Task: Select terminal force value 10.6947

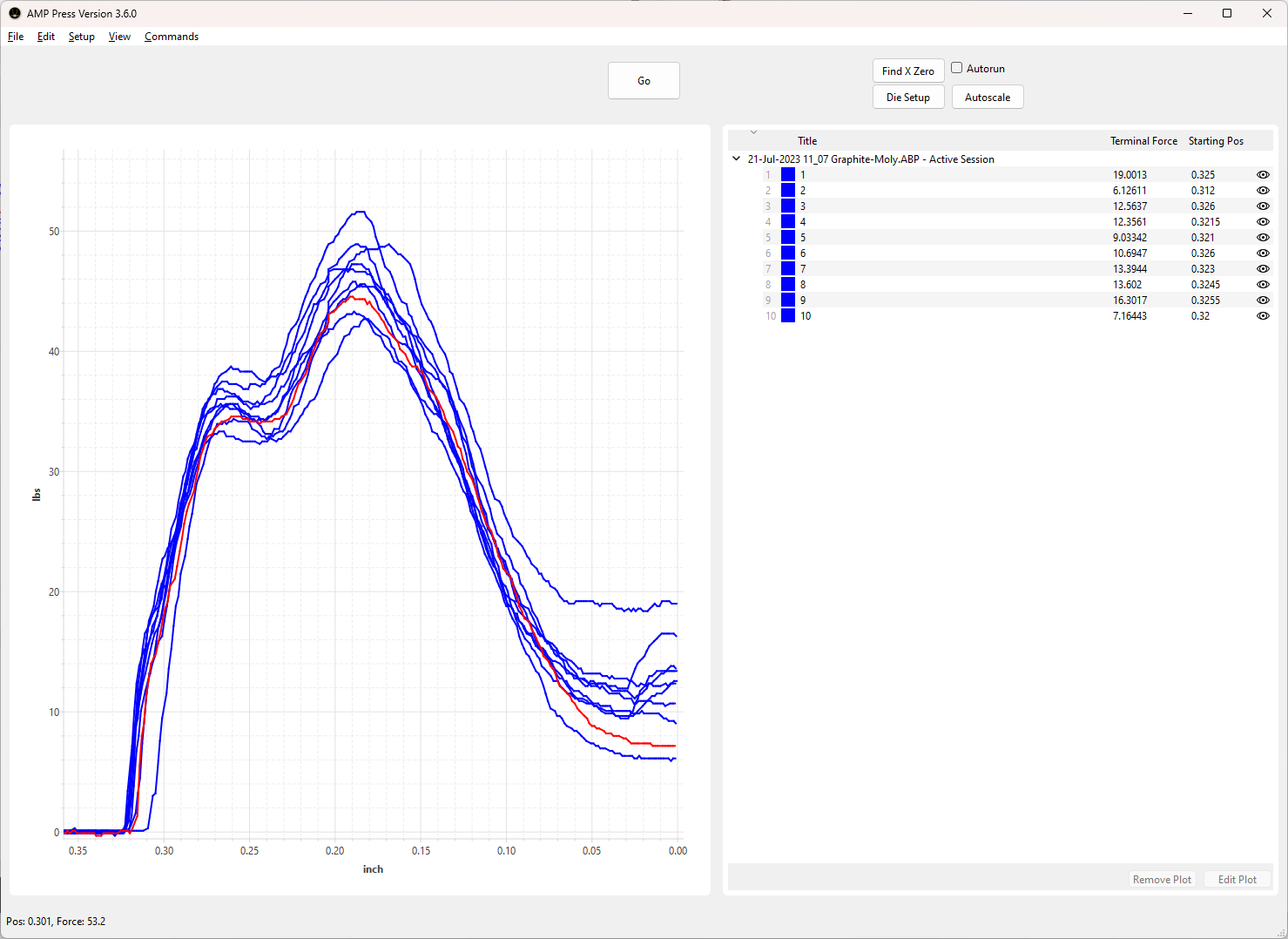Action: pyautogui.click(x=1130, y=253)
